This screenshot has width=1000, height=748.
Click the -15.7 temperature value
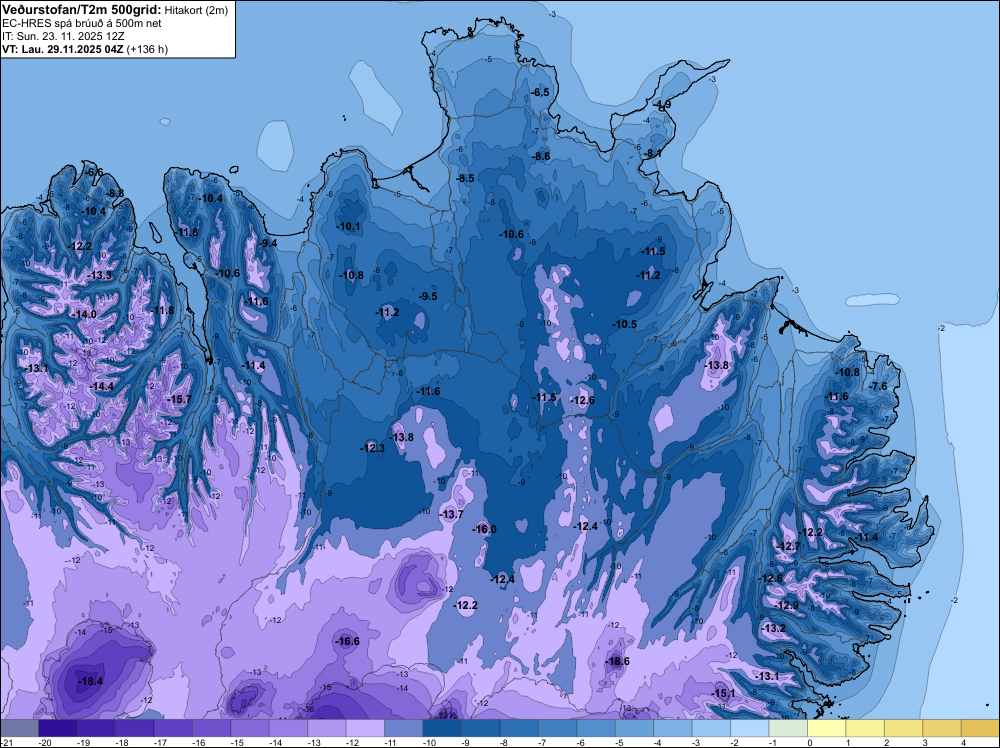(178, 399)
